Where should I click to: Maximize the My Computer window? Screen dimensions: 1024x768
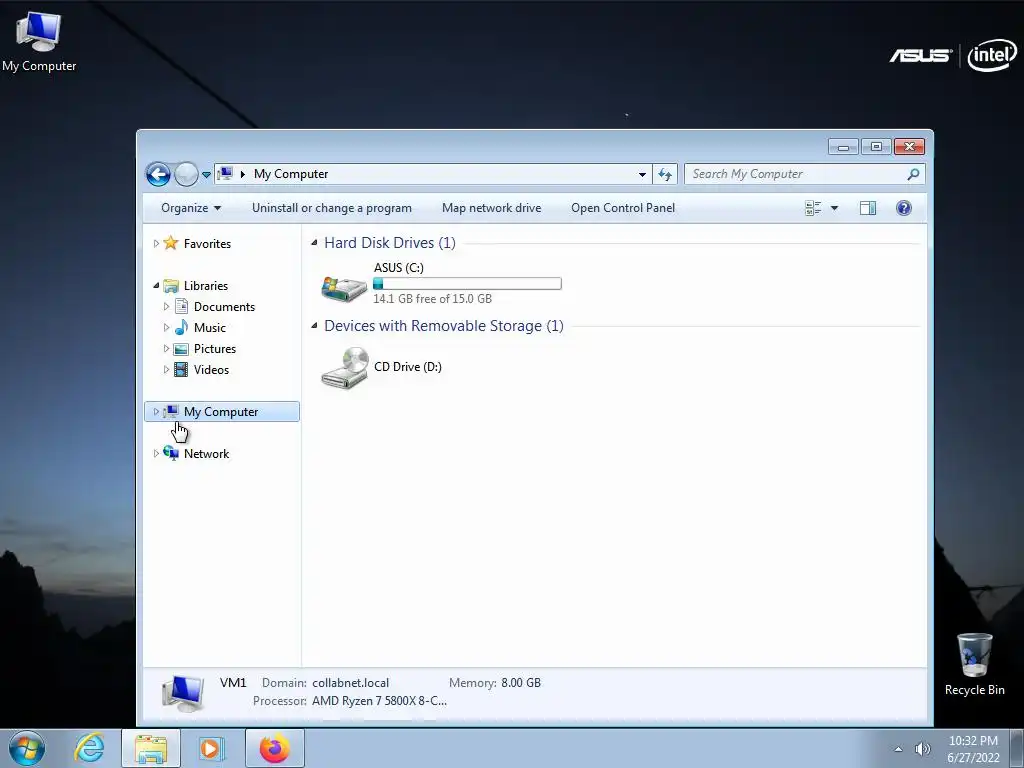click(876, 147)
